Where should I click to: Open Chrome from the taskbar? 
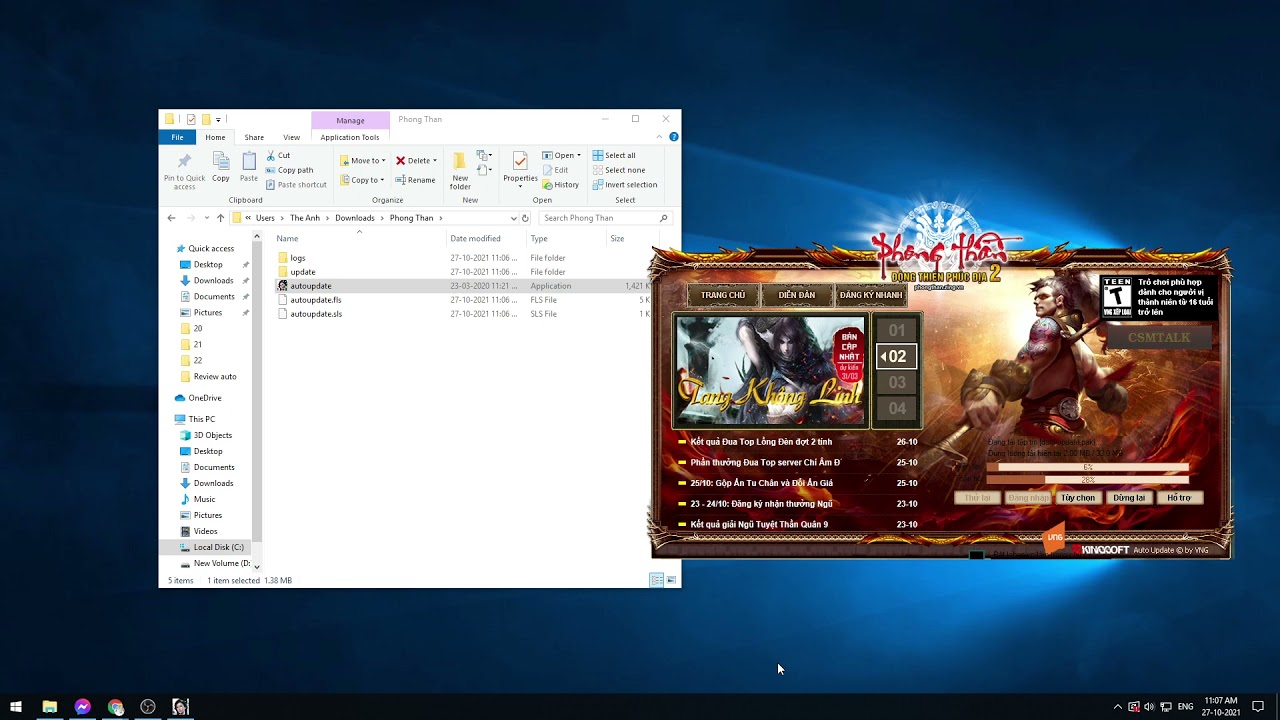[115, 707]
